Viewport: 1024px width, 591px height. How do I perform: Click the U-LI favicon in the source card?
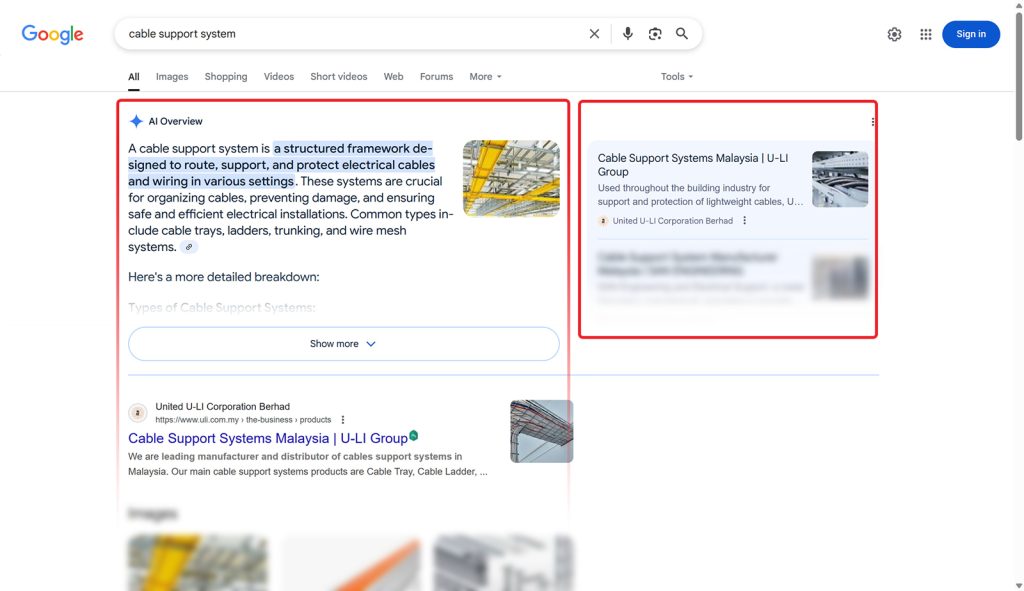point(603,221)
